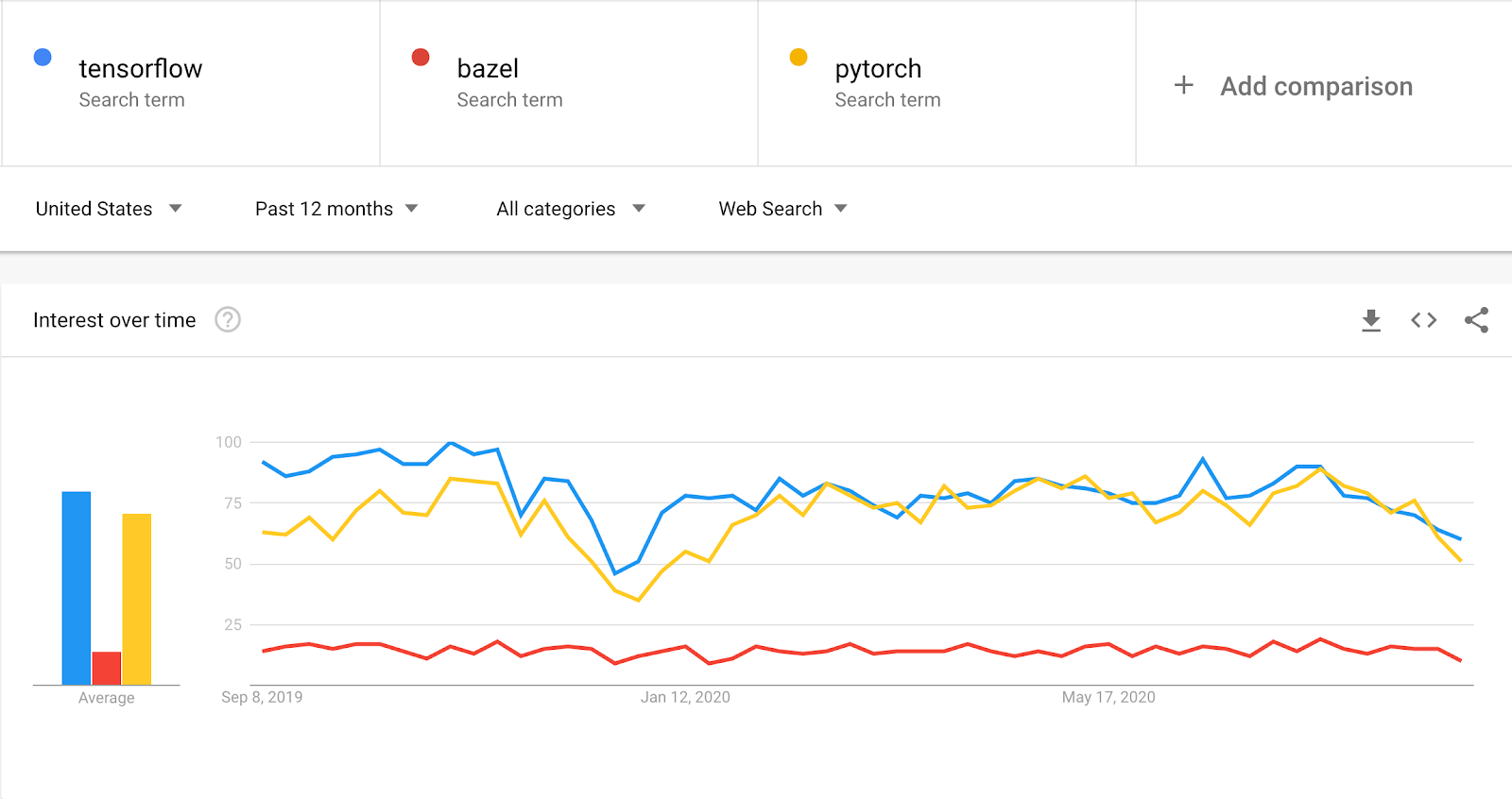Click the plus icon next to Add comparison
Screen dimensions: 1512x799
click(1182, 85)
